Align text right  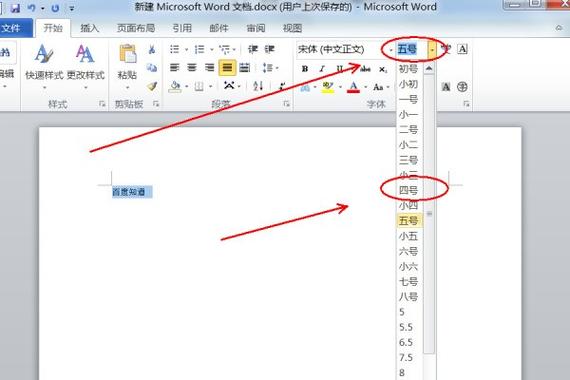pyautogui.click(x=209, y=68)
